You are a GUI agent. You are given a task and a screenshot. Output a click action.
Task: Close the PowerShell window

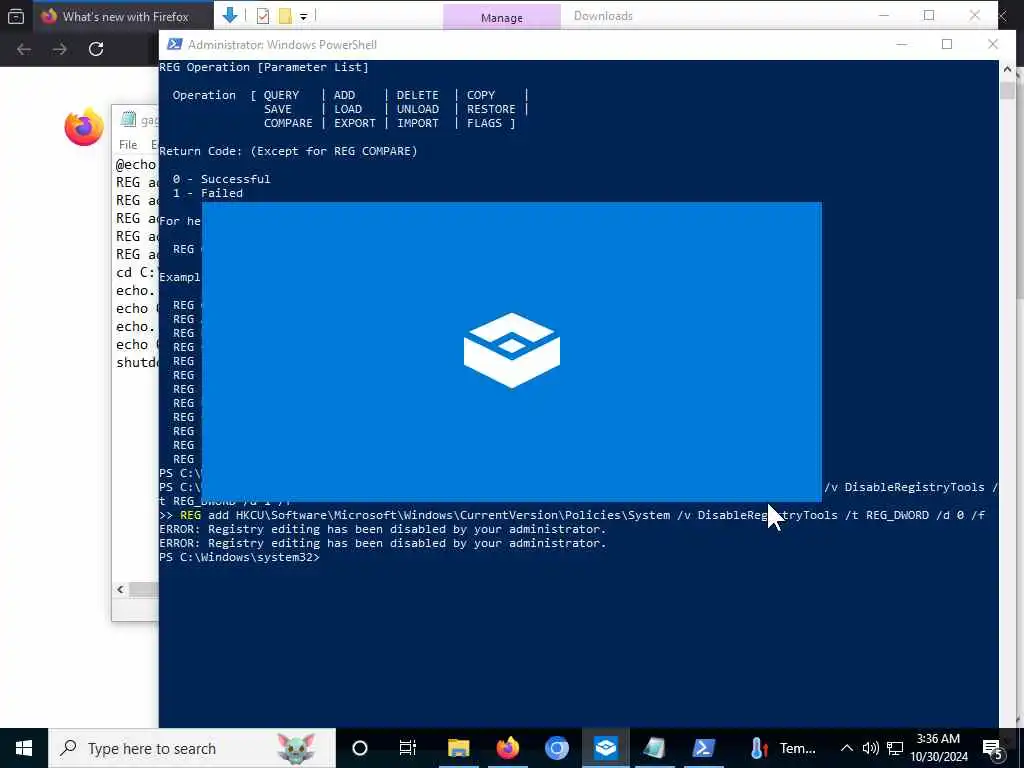coord(993,44)
